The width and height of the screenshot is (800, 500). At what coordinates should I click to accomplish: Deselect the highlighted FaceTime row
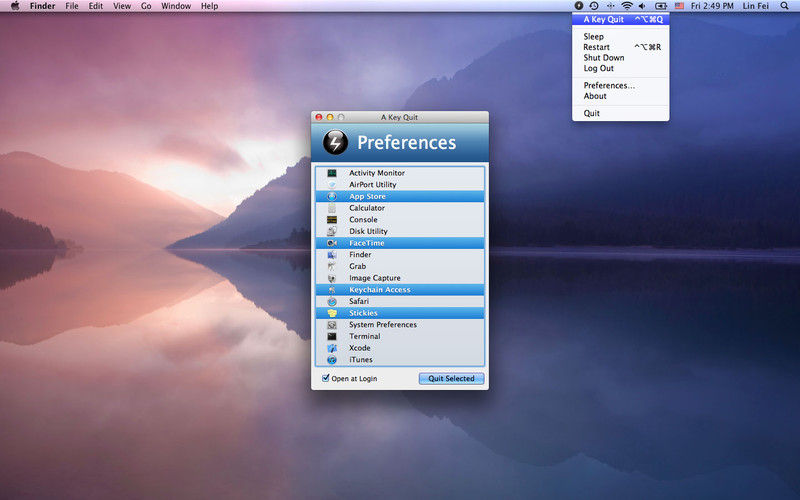tap(399, 243)
